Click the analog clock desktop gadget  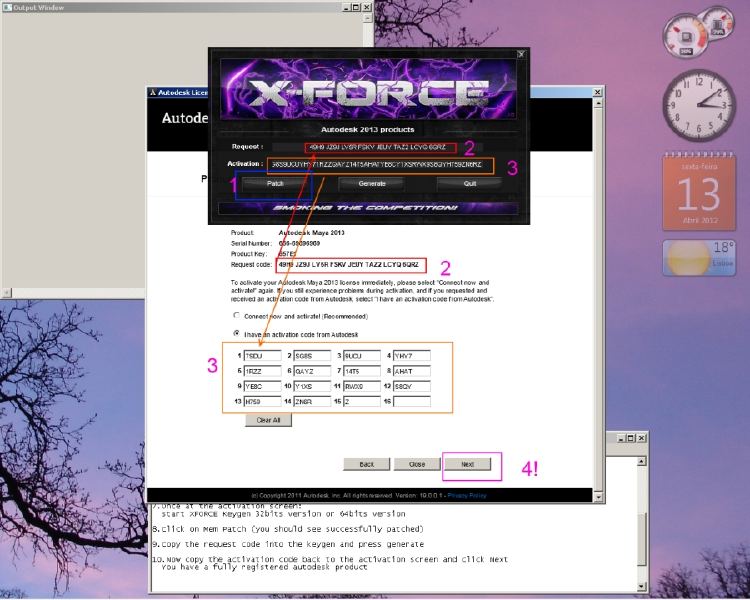coord(699,105)
